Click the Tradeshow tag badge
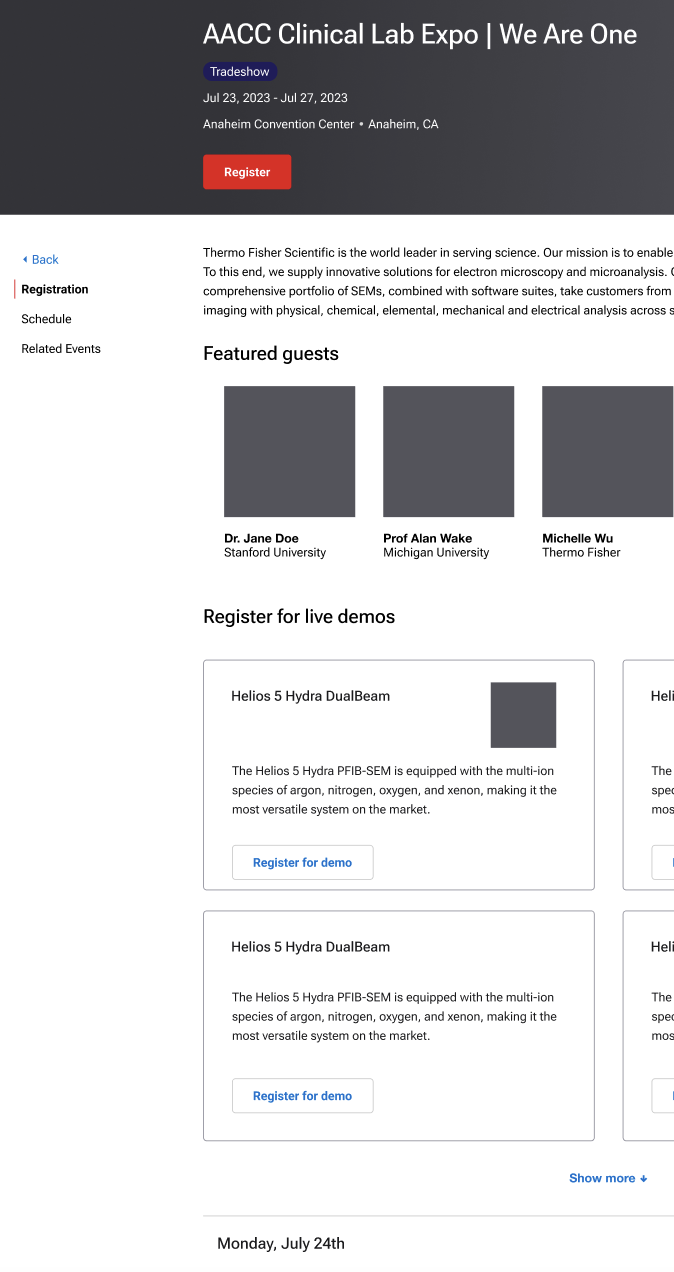674x1272 pixels. [240, 72]
